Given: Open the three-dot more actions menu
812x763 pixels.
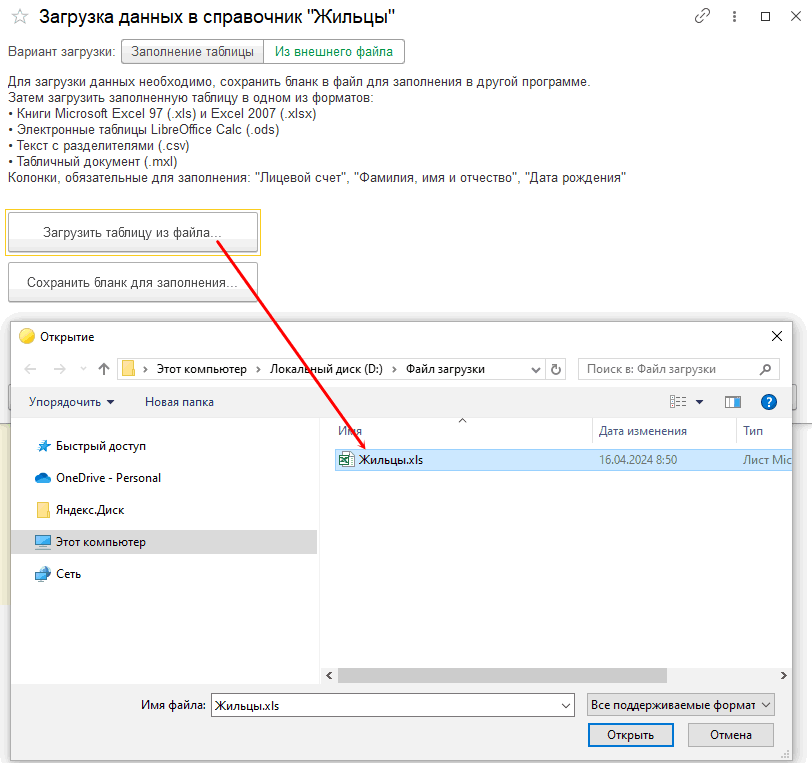Looking at the screenshot, I should [x=734, y=17].
